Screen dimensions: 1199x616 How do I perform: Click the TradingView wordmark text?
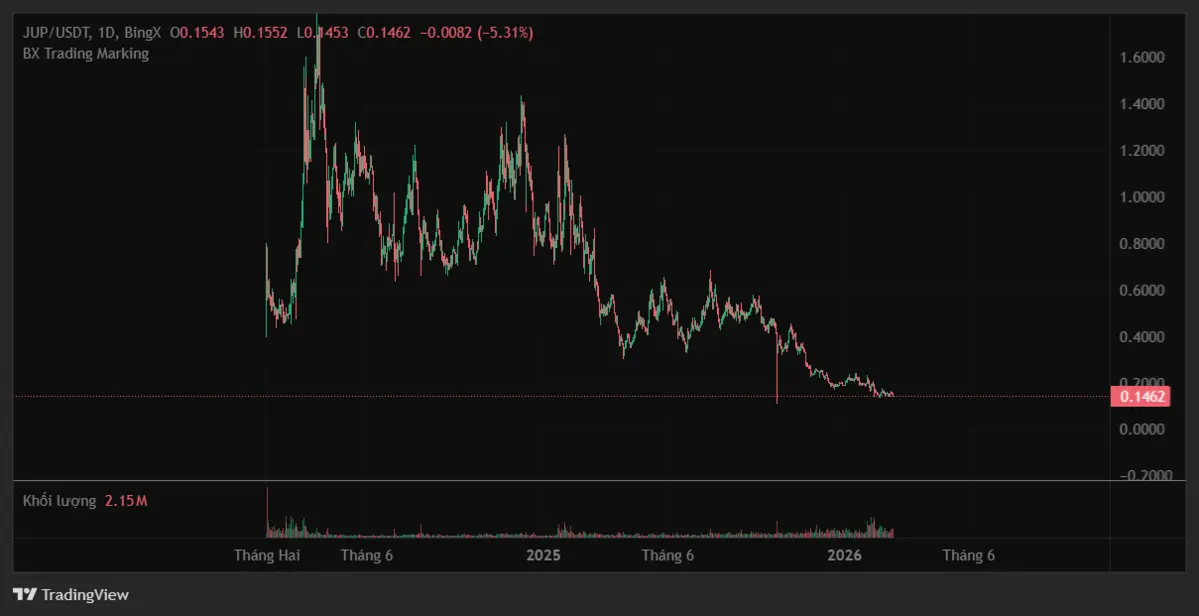point(85,595)
